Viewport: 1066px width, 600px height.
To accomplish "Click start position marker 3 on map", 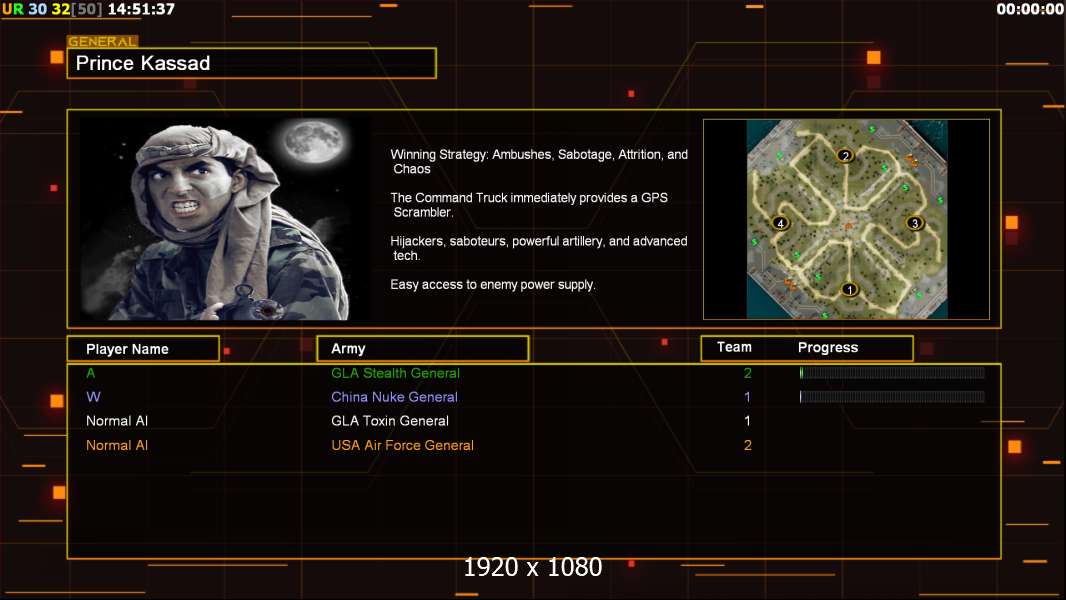I will [x=914, y=223].
